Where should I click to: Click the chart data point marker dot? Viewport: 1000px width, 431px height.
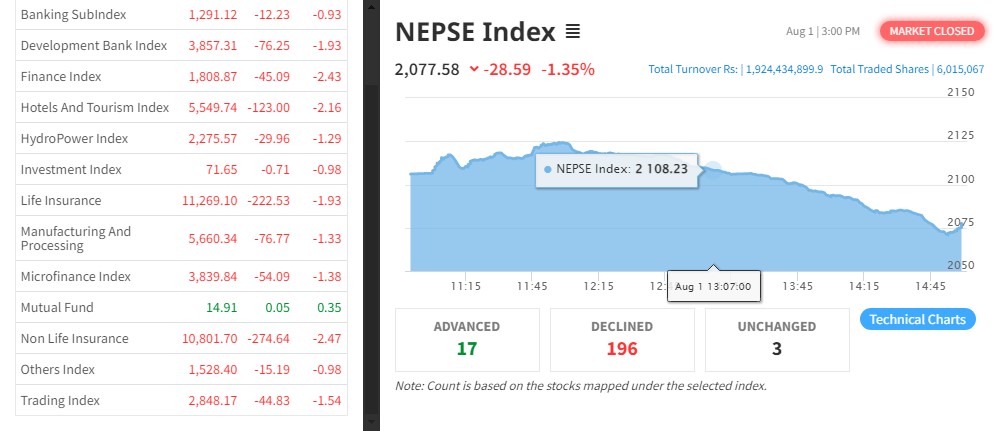[x=713, y=168]
